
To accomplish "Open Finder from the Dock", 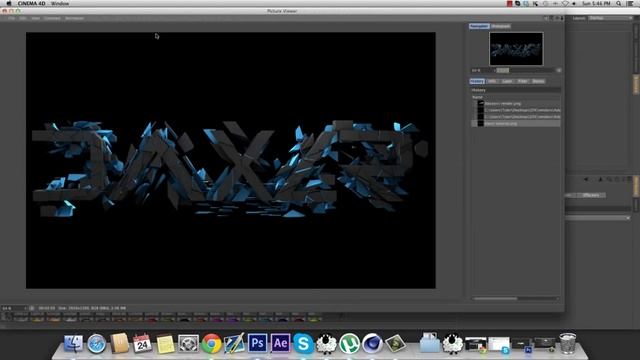I will pyautogui.click(x=73, y=344).
